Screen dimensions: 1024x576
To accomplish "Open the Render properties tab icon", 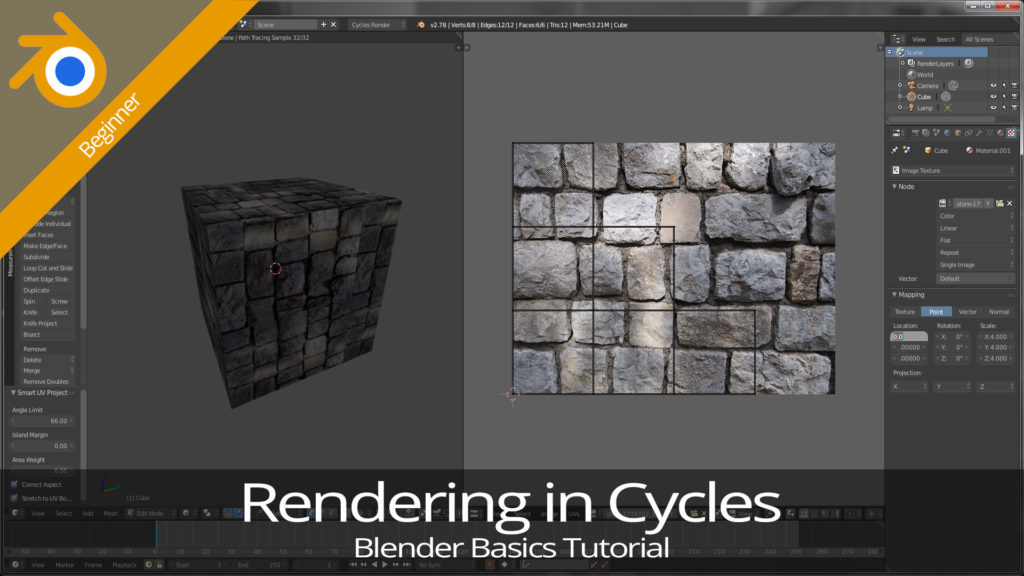I will (x=915, y=133).
